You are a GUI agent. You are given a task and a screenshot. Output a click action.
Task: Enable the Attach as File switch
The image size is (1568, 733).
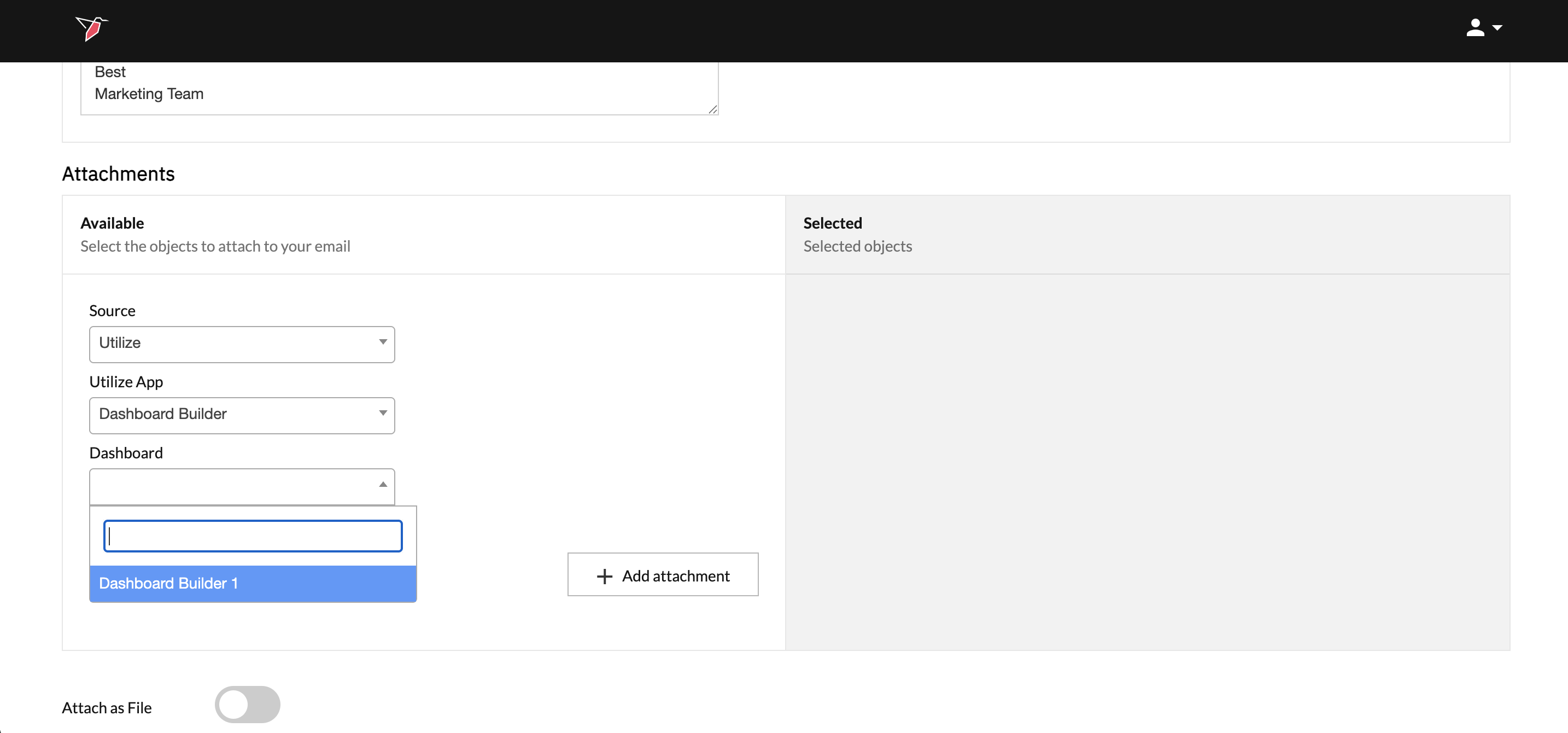(247, 705)
